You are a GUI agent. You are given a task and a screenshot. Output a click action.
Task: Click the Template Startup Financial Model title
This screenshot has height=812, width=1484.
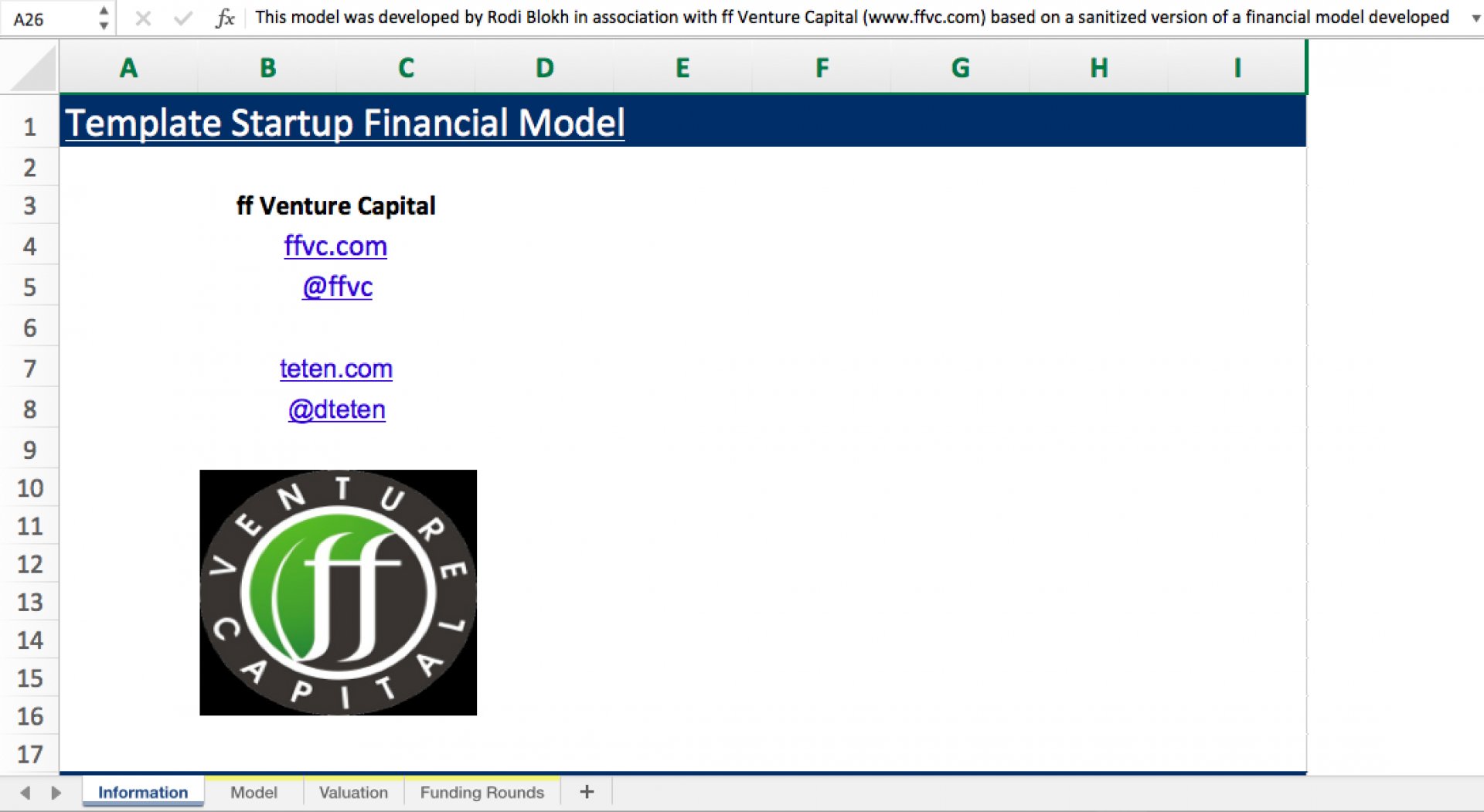[x=345, y=123]
